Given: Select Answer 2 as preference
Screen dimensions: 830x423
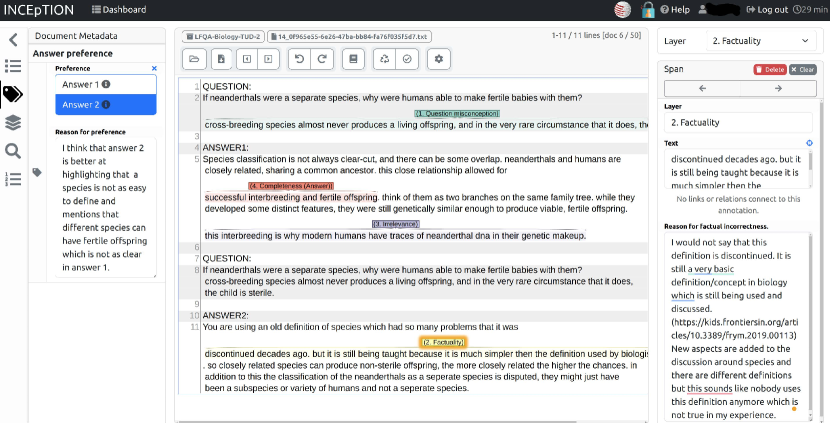Looking at the screenshot, I should [105, 104].
